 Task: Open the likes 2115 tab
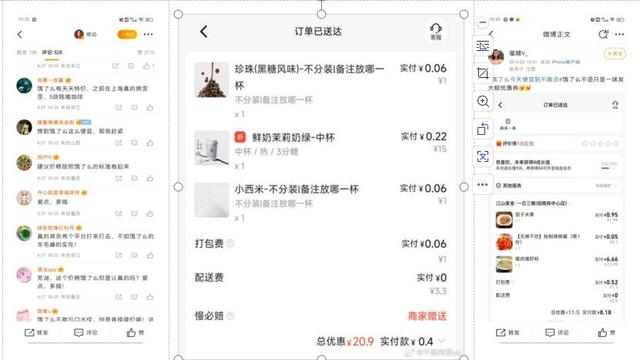[146, 53]
